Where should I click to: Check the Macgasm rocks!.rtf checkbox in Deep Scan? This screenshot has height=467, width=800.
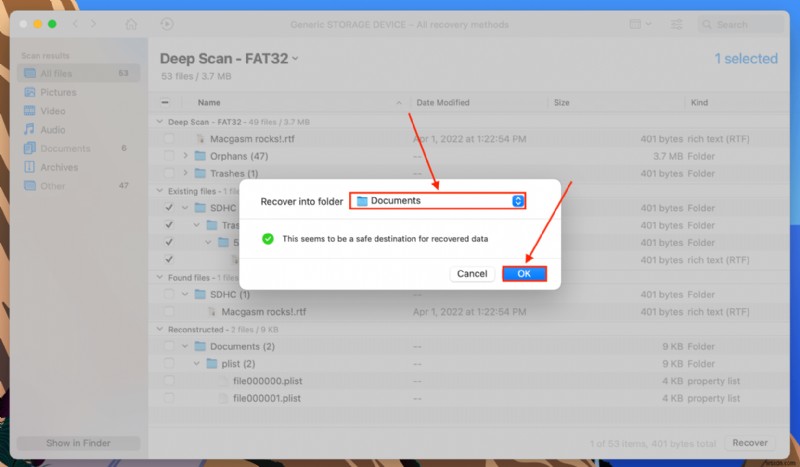(x=169, y=139)
